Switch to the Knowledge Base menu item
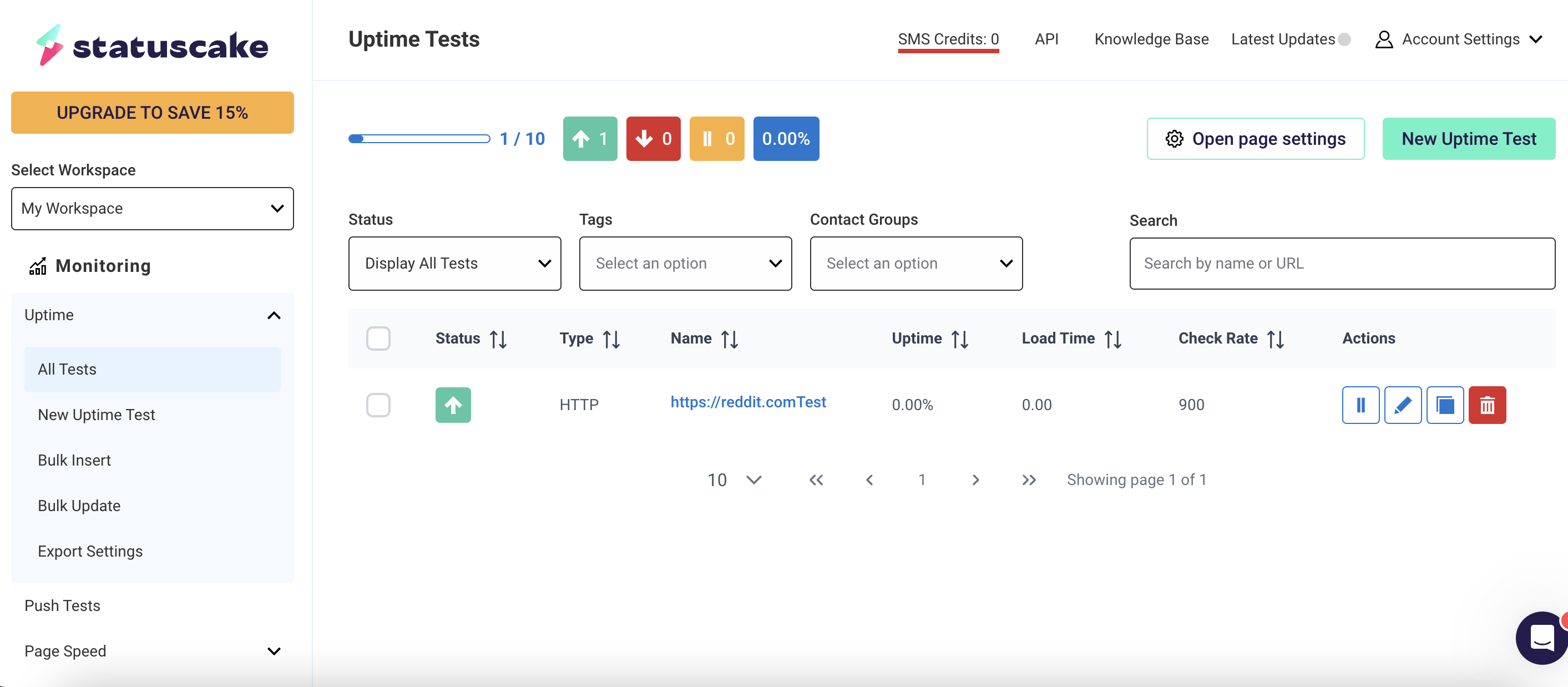 (1152, 39)
